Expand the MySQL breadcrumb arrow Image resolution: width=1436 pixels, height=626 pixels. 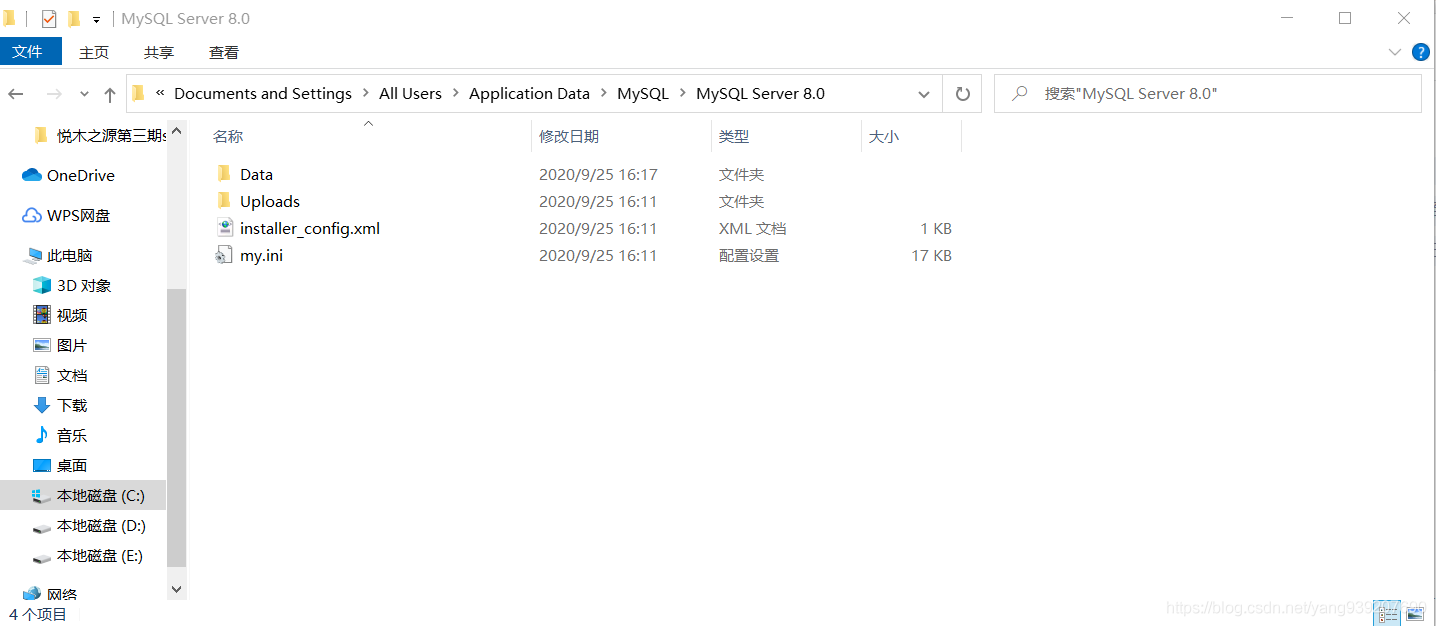[x=683, y=93]
